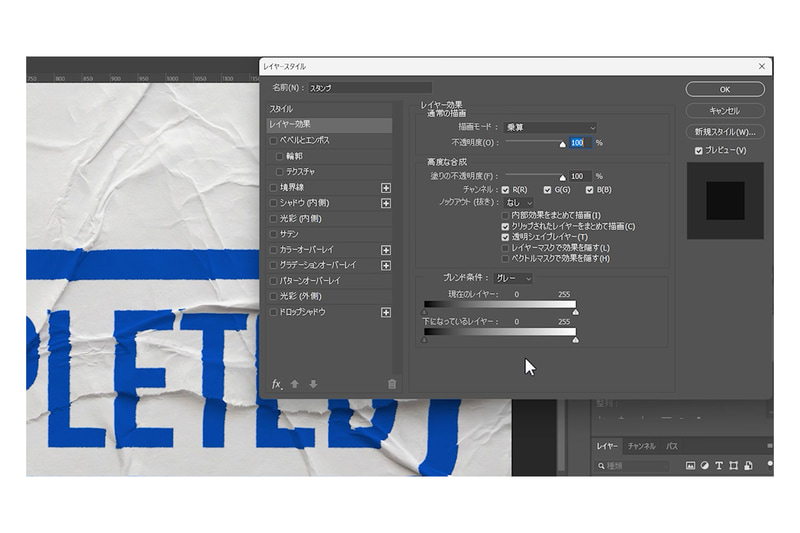Enable パターンオーバーレイ checkbox
The height and width of the screenshot is (533, 800).
[x=273, y=281]
